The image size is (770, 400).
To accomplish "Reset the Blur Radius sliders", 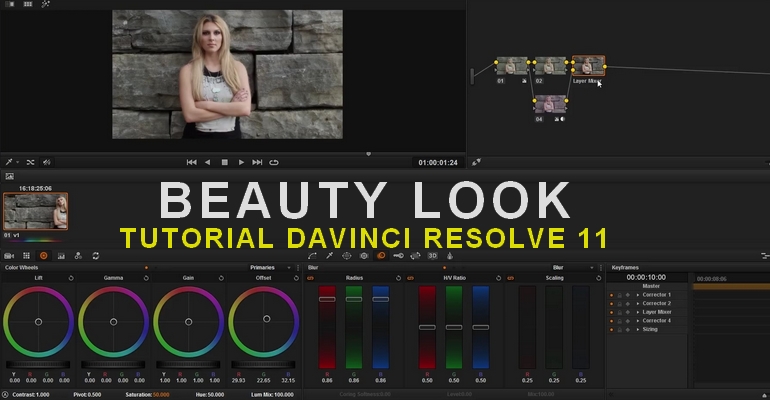I will [398, 278].
